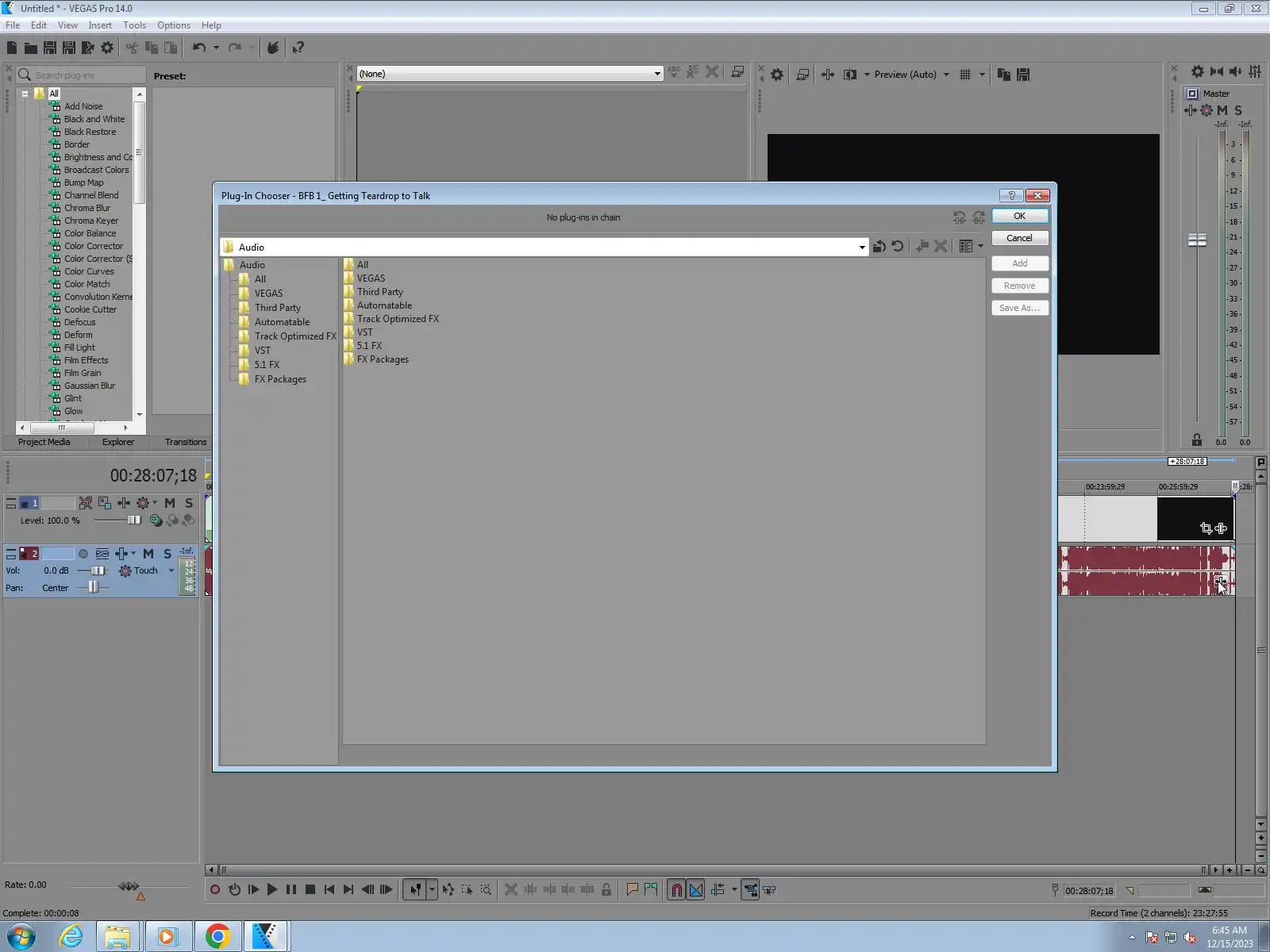Image resolution: width=1270 pixels, height=952 pixels.
Task: Toggle Loop Playback in transport bar
Action: click(x=234, y=890)
